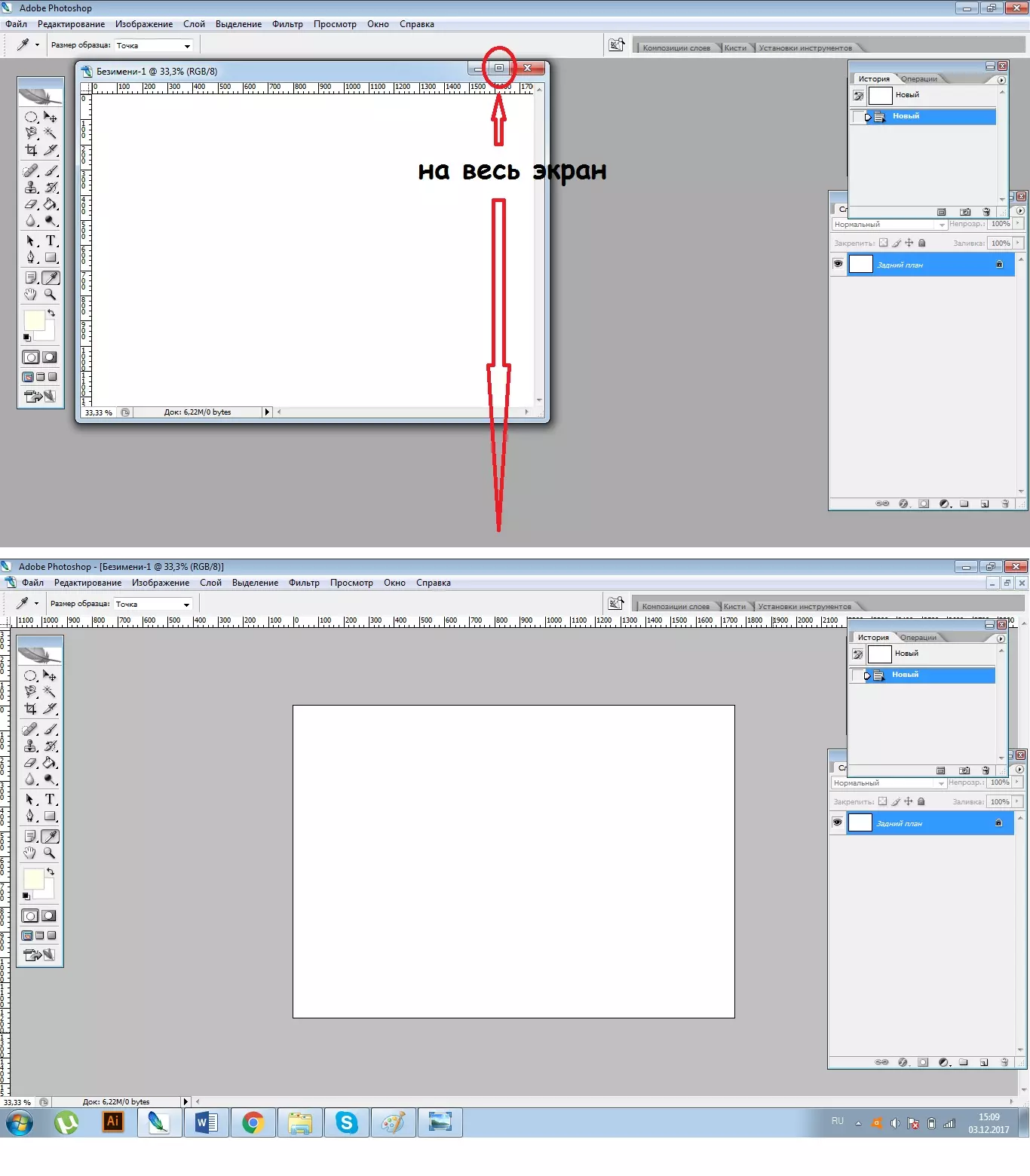Enable Quick Mask mode in maximized Photoshop toolbox
Screen dimensions: 1030x1176
(49, 916)
